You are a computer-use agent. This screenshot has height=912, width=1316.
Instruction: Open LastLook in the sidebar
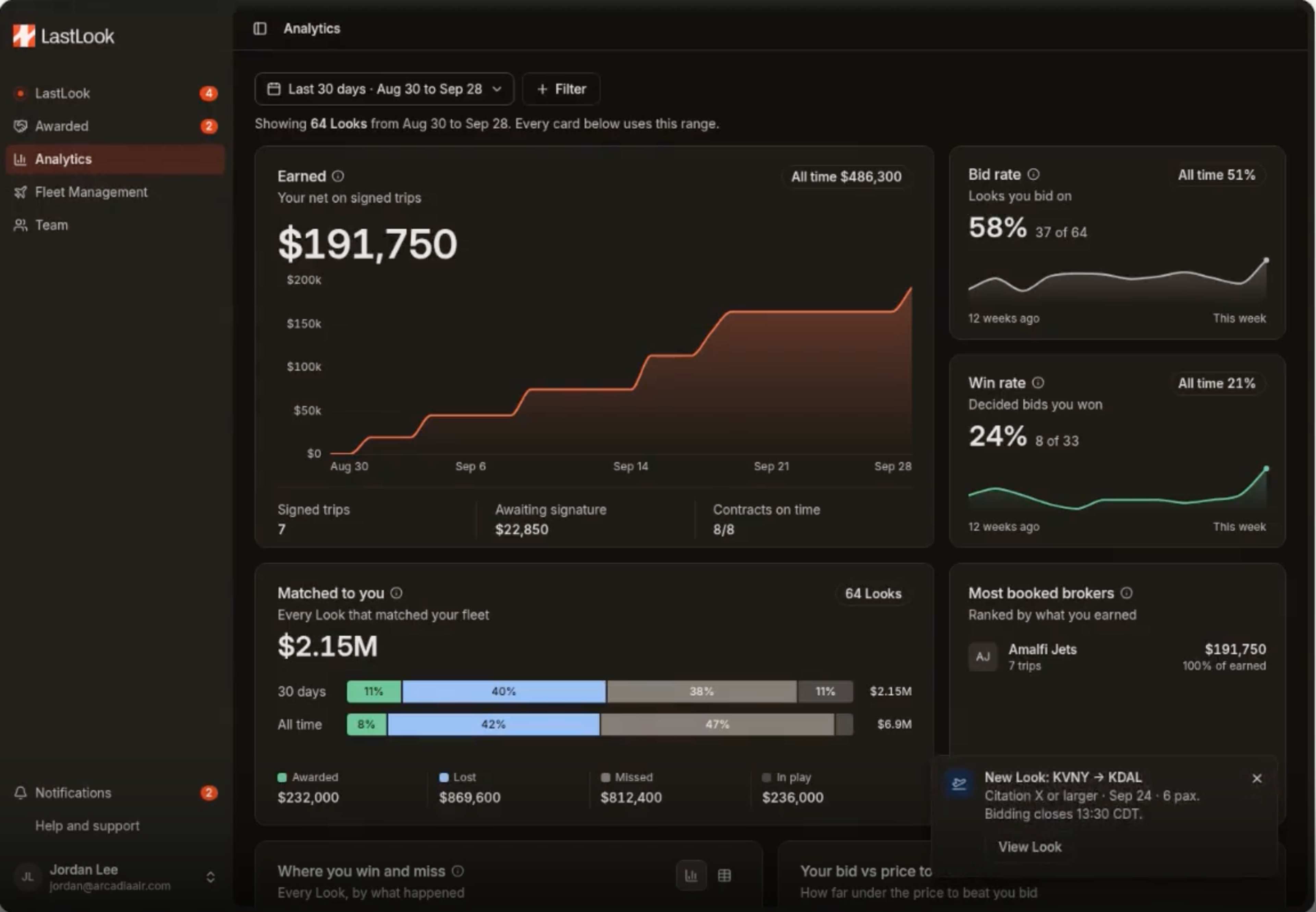pos(115,93)
